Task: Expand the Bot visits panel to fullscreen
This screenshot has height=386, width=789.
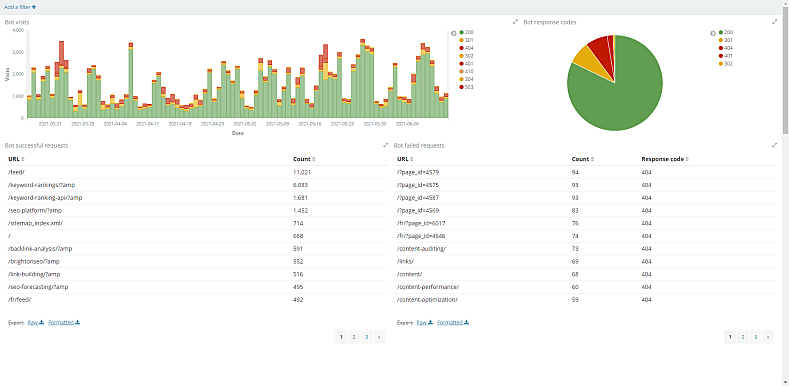Action: coord(515,22)
